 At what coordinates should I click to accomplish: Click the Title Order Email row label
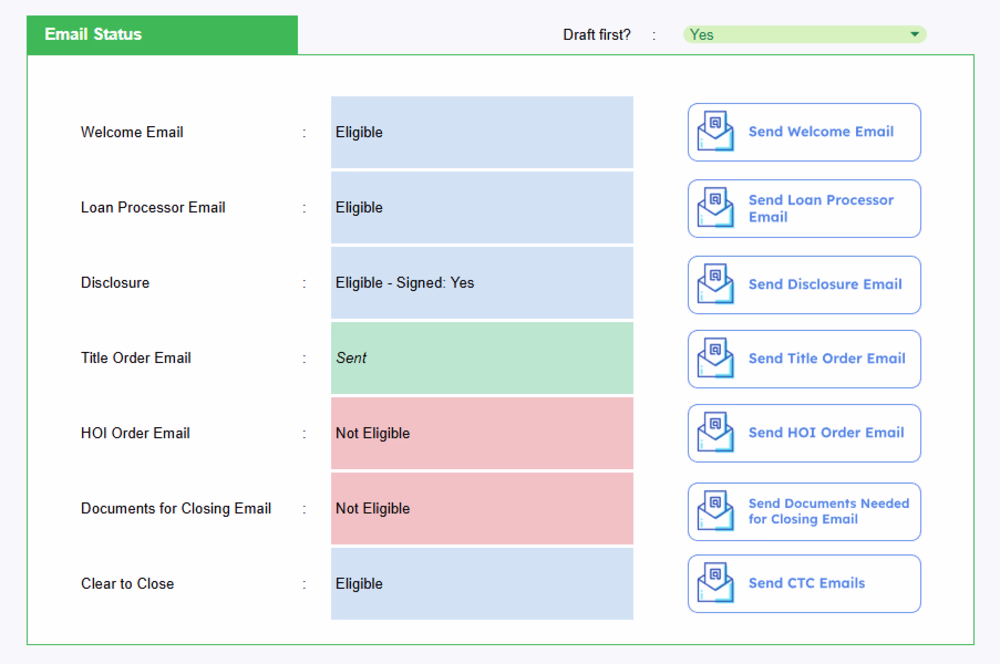pos(136,358)
